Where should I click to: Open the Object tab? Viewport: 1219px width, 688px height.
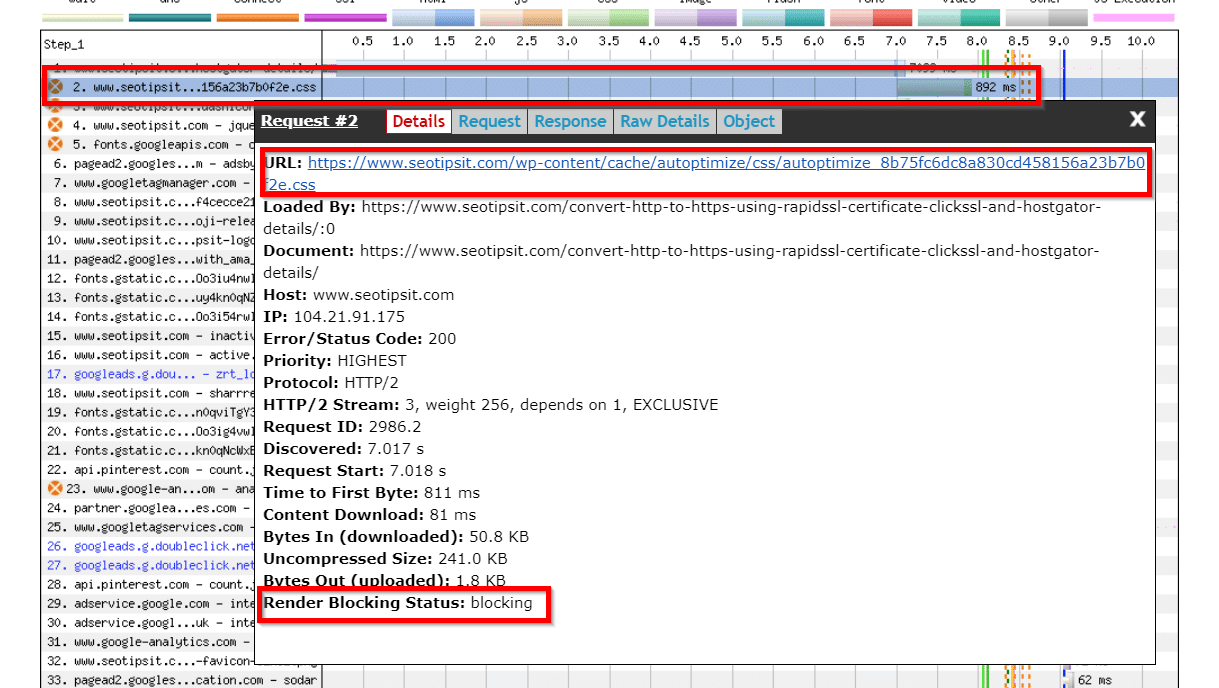(x=749, y=121)
